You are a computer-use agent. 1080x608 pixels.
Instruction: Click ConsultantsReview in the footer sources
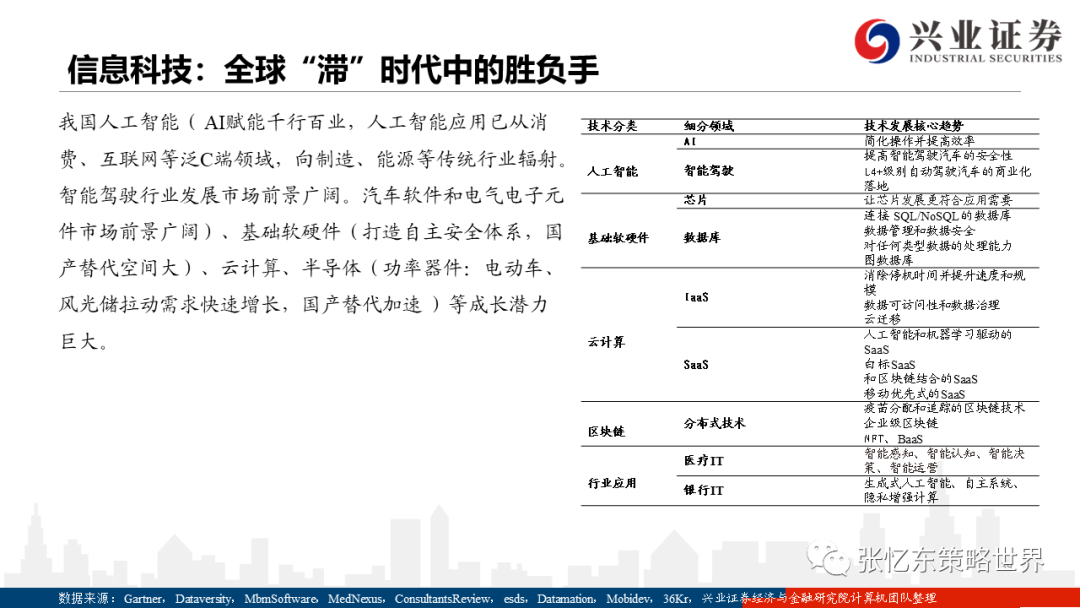pyautogui.click(x=442, y=599)
